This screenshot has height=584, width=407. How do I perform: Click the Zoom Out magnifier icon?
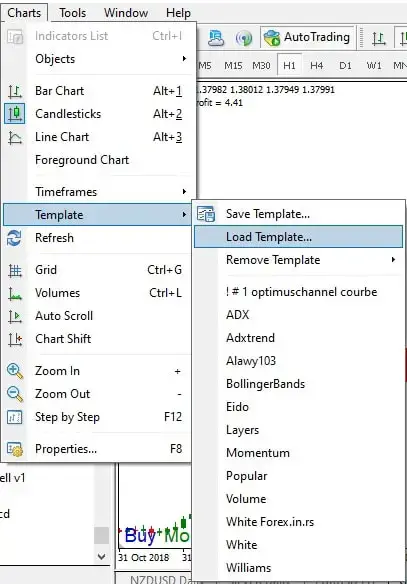pos(15,394)
